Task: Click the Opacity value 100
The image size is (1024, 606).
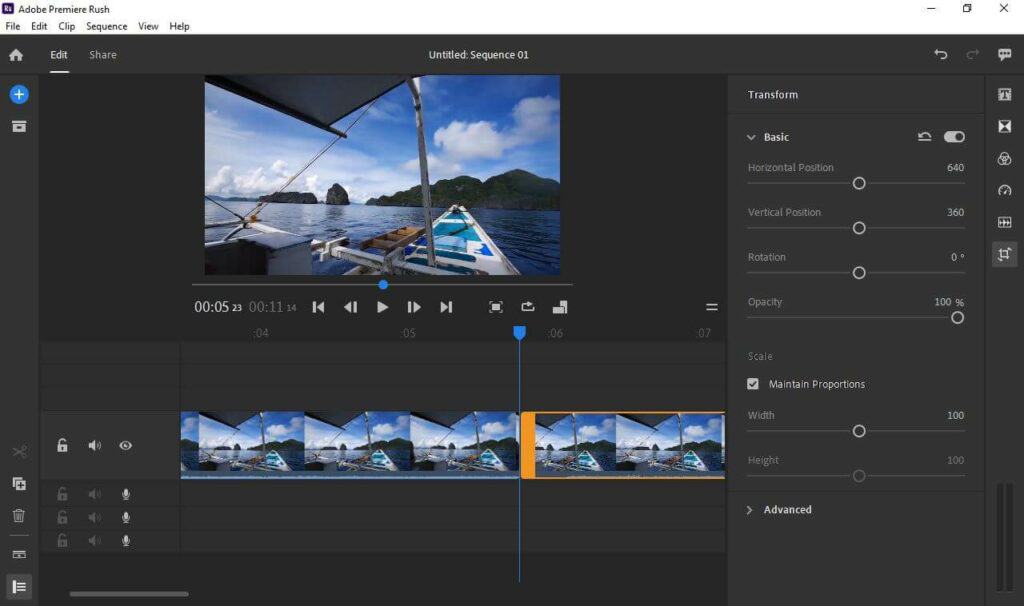Action: [x=942, y=302]
